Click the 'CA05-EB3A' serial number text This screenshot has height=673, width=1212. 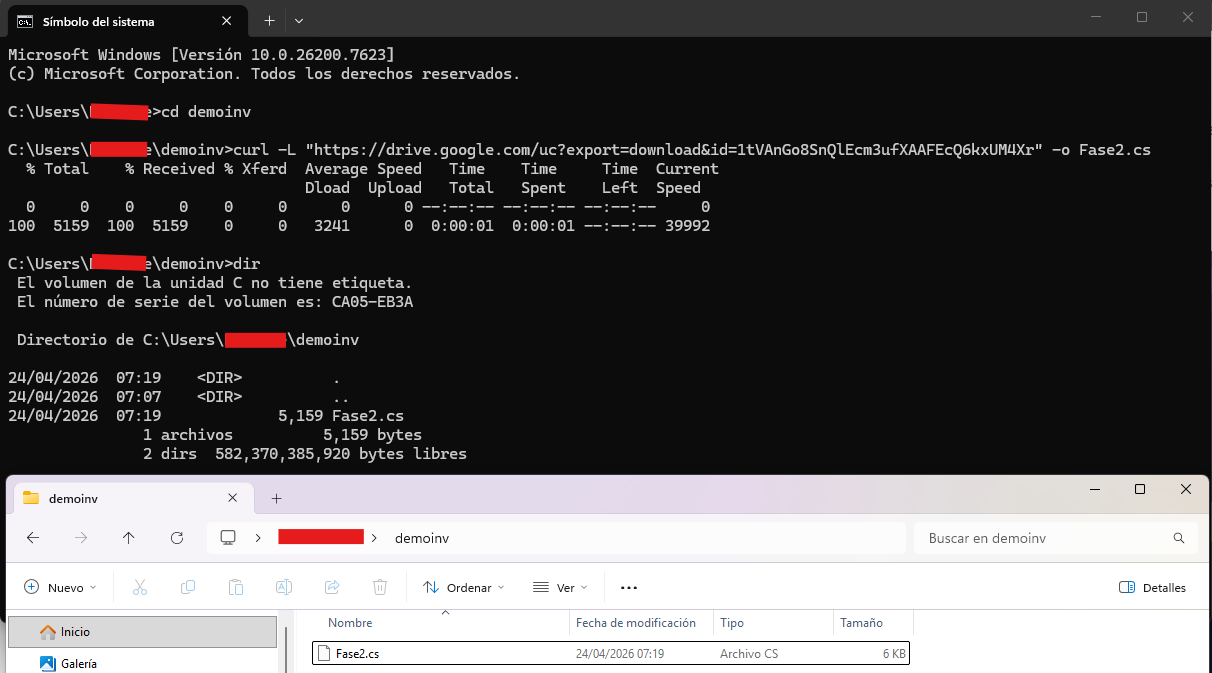click(371, 302)
